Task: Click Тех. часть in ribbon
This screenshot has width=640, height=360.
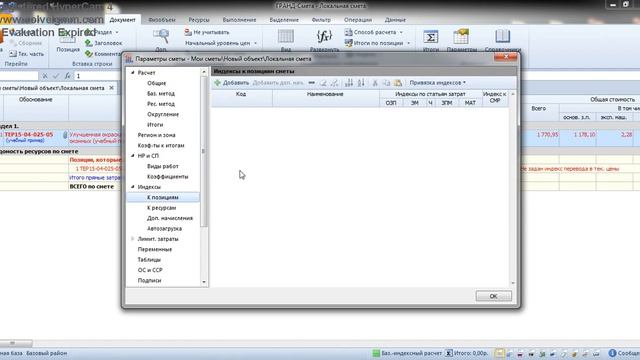Action: tap(27, 53)
